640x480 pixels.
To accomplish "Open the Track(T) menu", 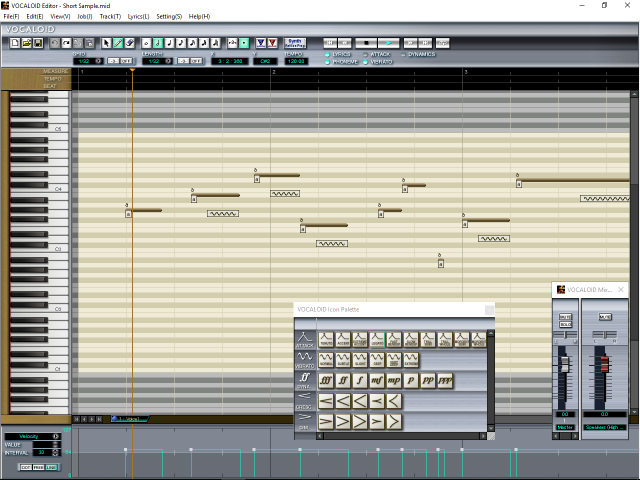I will click(110, 16).
